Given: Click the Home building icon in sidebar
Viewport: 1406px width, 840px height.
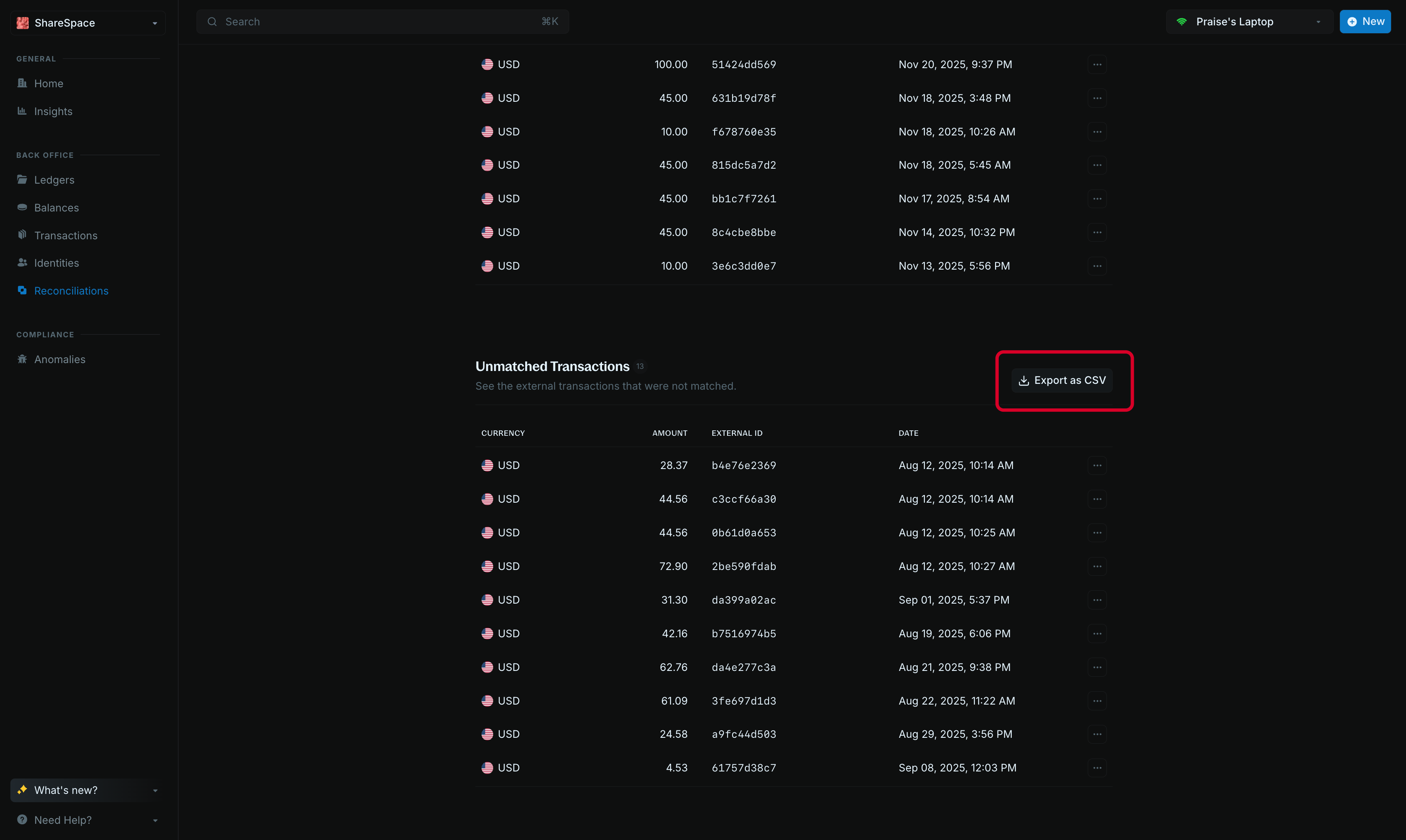Looking at the screenshot, I should 22,83.
